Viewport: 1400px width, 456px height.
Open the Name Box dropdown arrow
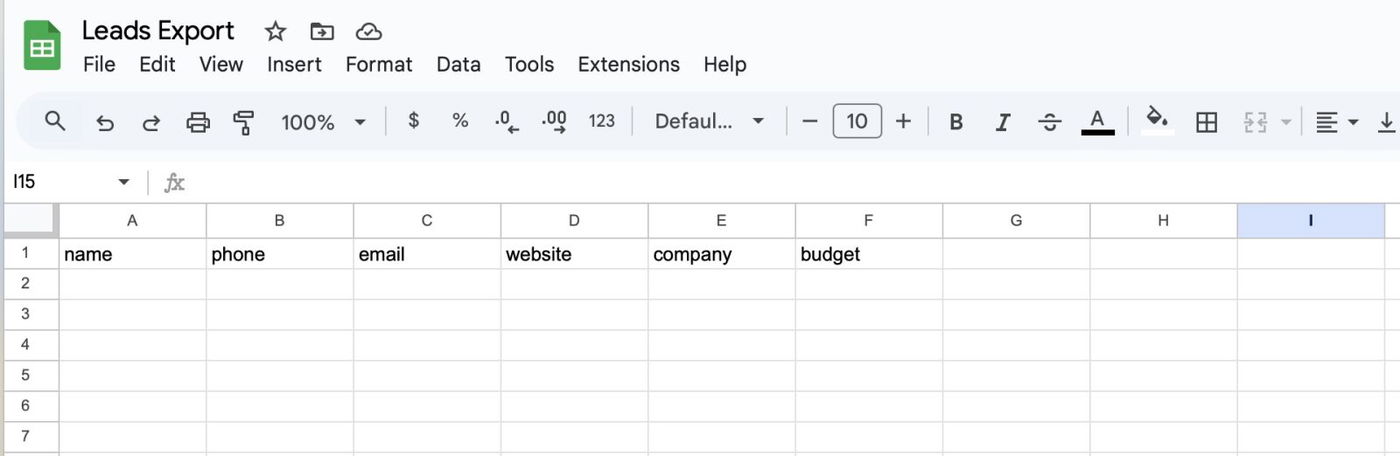124,182
